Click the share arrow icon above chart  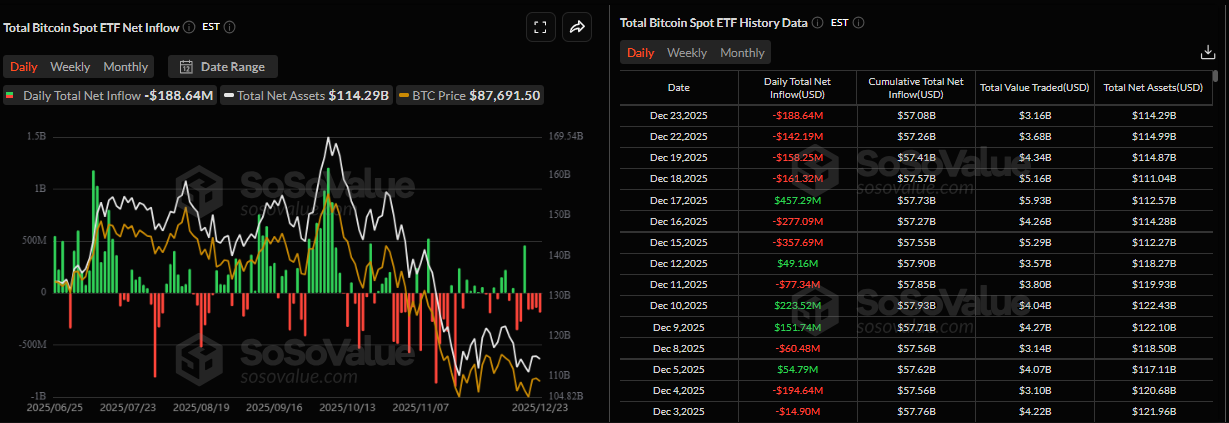click(x=577, y=27)
